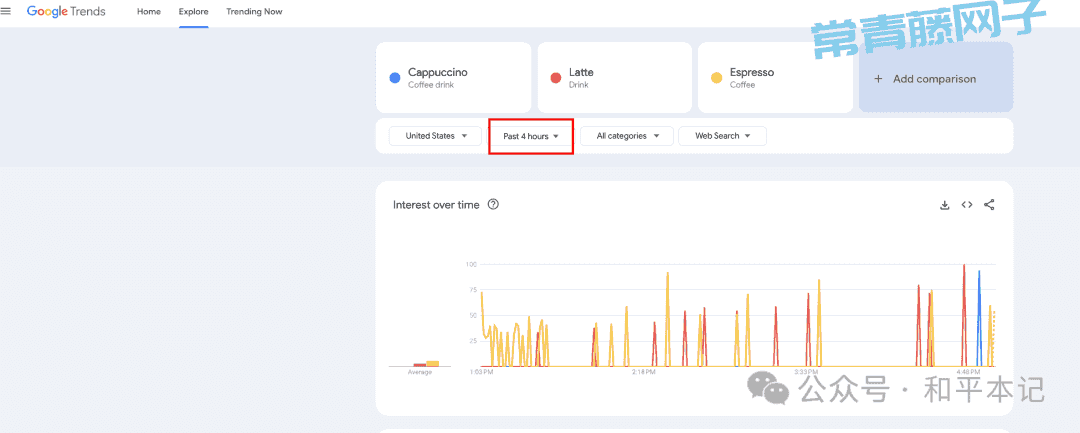Click the plus icon in Add comparison
1080x433 pixels.
[x=878, y=78]
